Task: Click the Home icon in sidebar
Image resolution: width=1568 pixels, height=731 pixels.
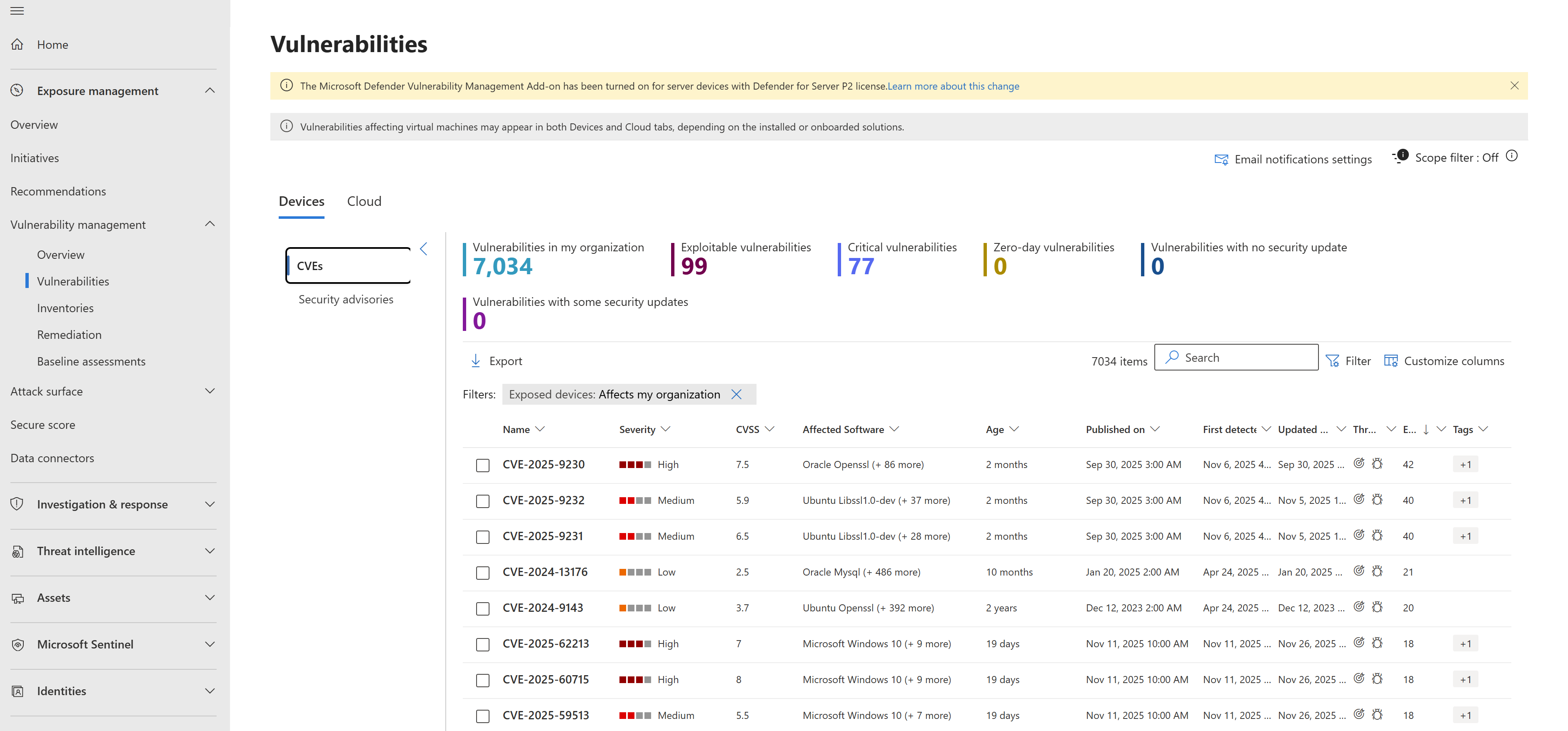Action: click(17, 45)
